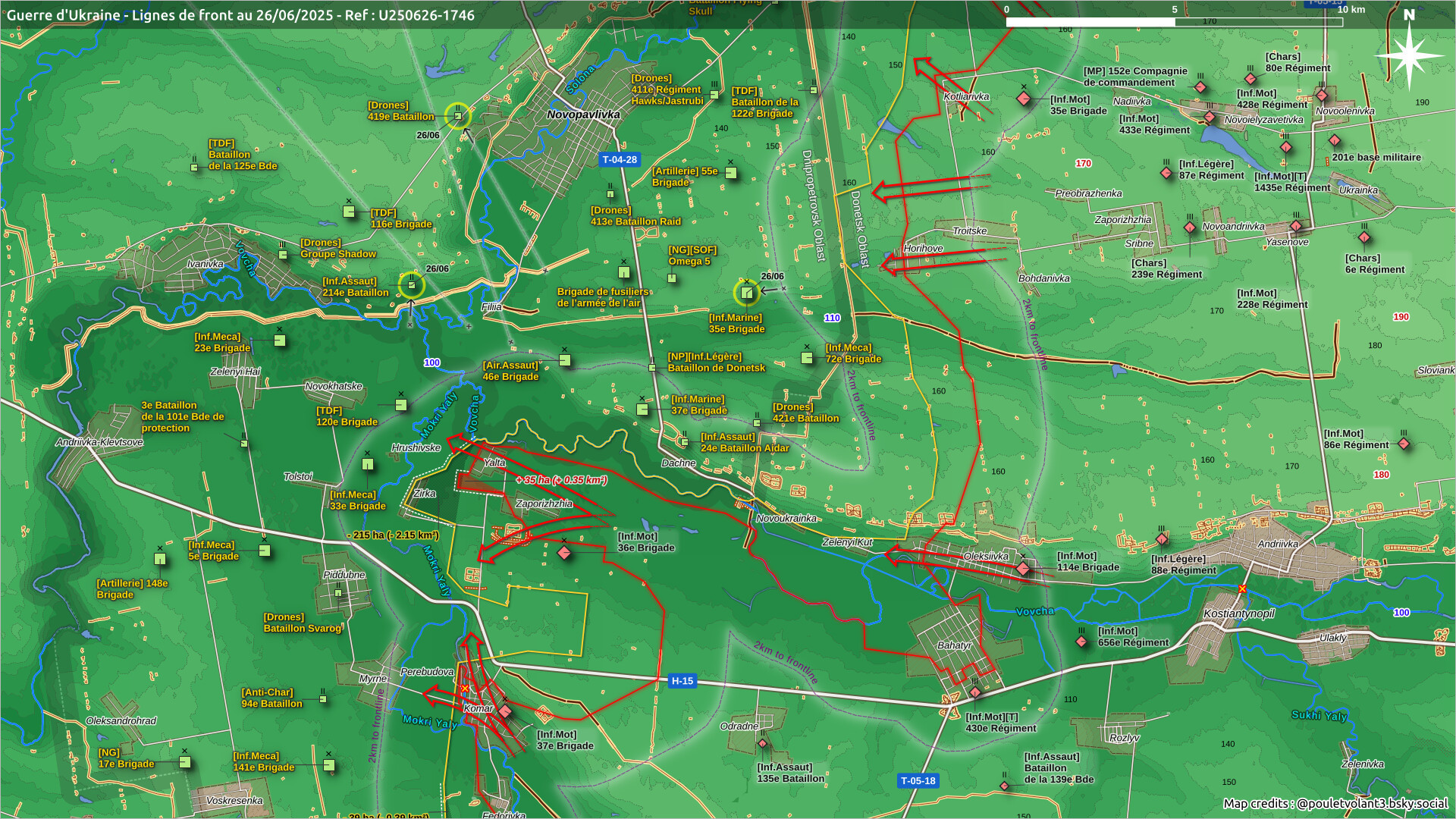
Task: Click the Voskresenka village label
Action: coord(234,800)
